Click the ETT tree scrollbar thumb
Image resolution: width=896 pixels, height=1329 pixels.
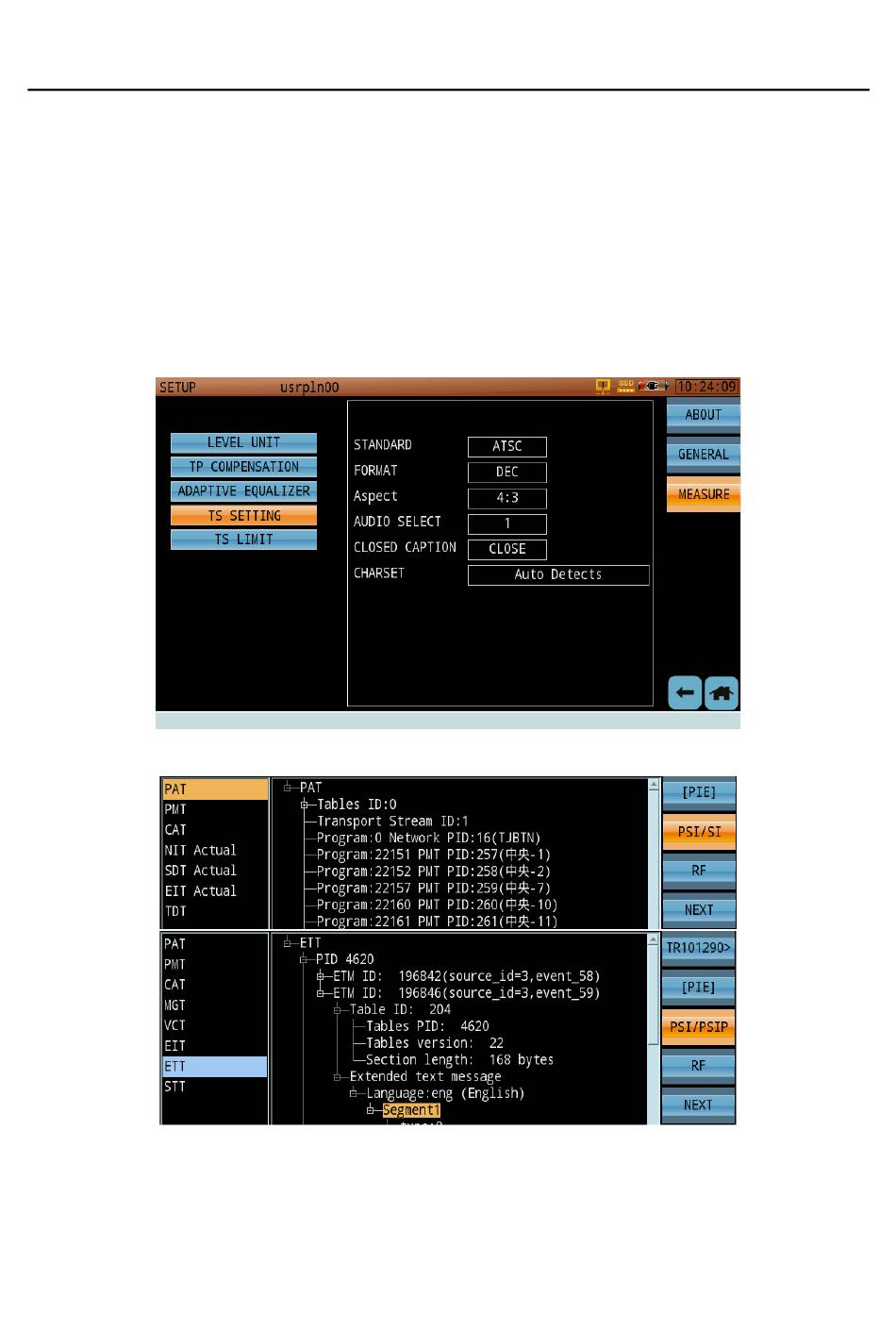(x=654, y=995)
